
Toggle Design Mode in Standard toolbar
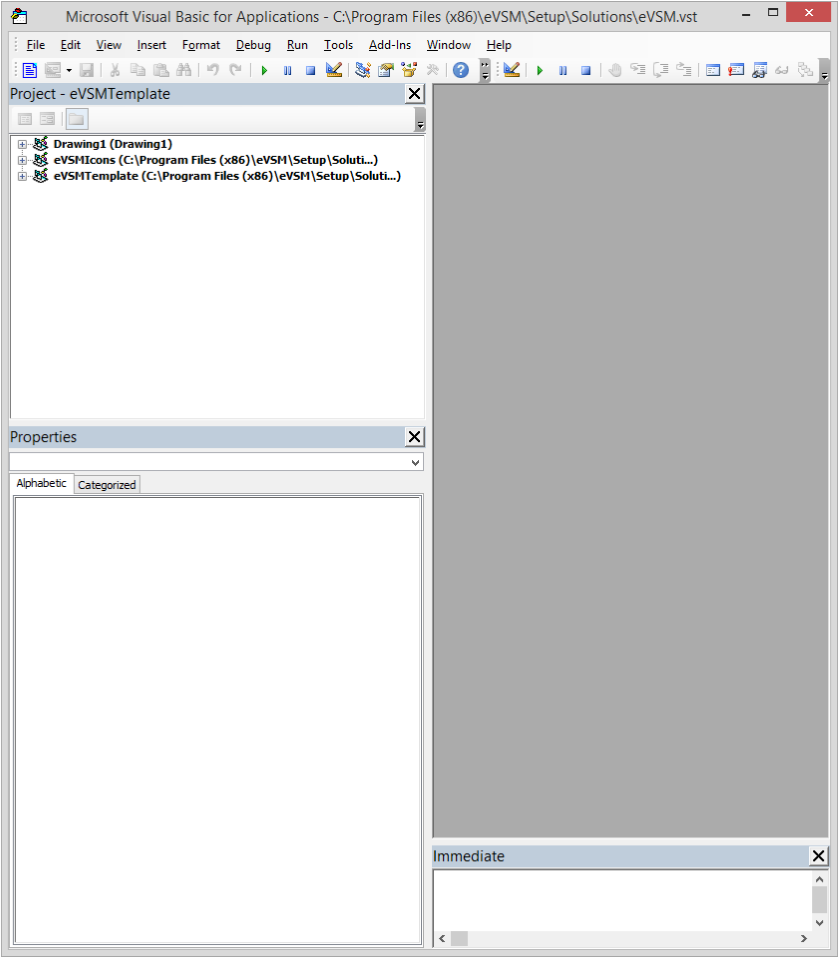pyautogui.click(x=334, y=70)
